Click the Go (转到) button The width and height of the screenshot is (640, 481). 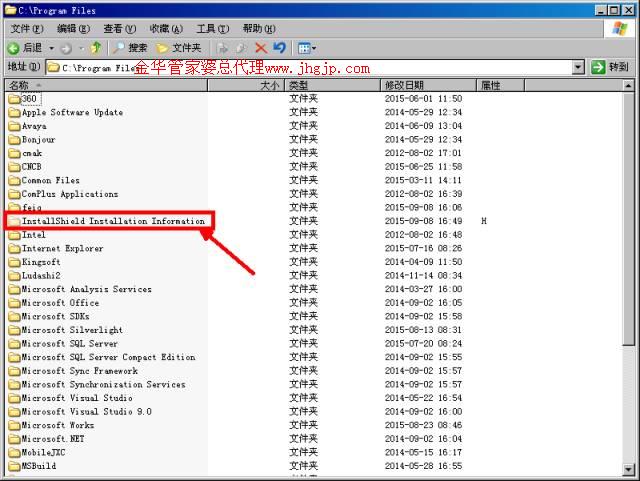[610, 67]
